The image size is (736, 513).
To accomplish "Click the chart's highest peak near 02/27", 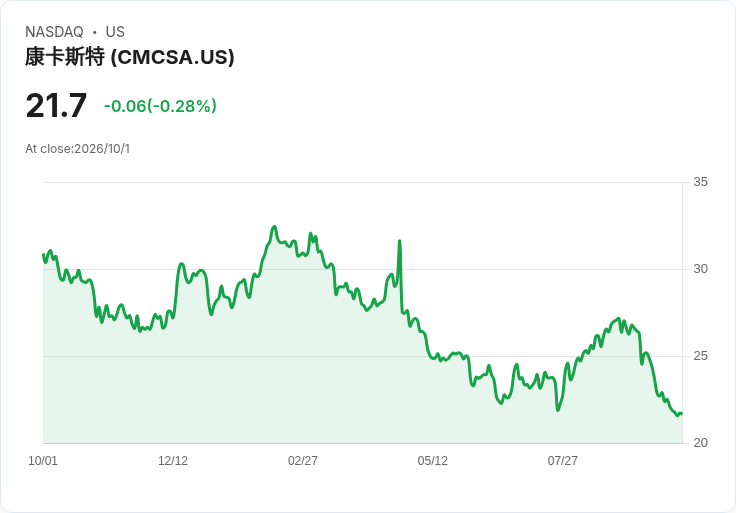I will click(x=275, y=227).
